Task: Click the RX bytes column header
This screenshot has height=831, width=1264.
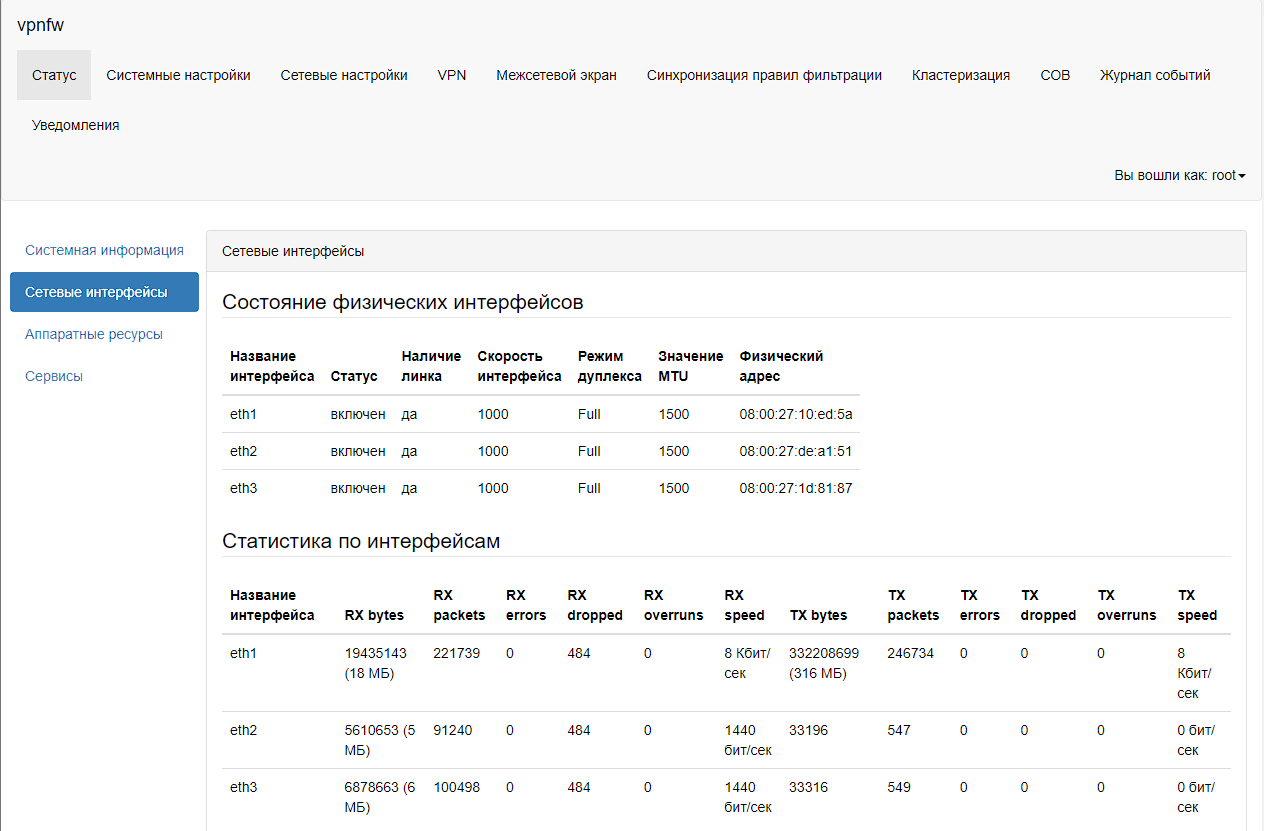Action: coord(374,615)
